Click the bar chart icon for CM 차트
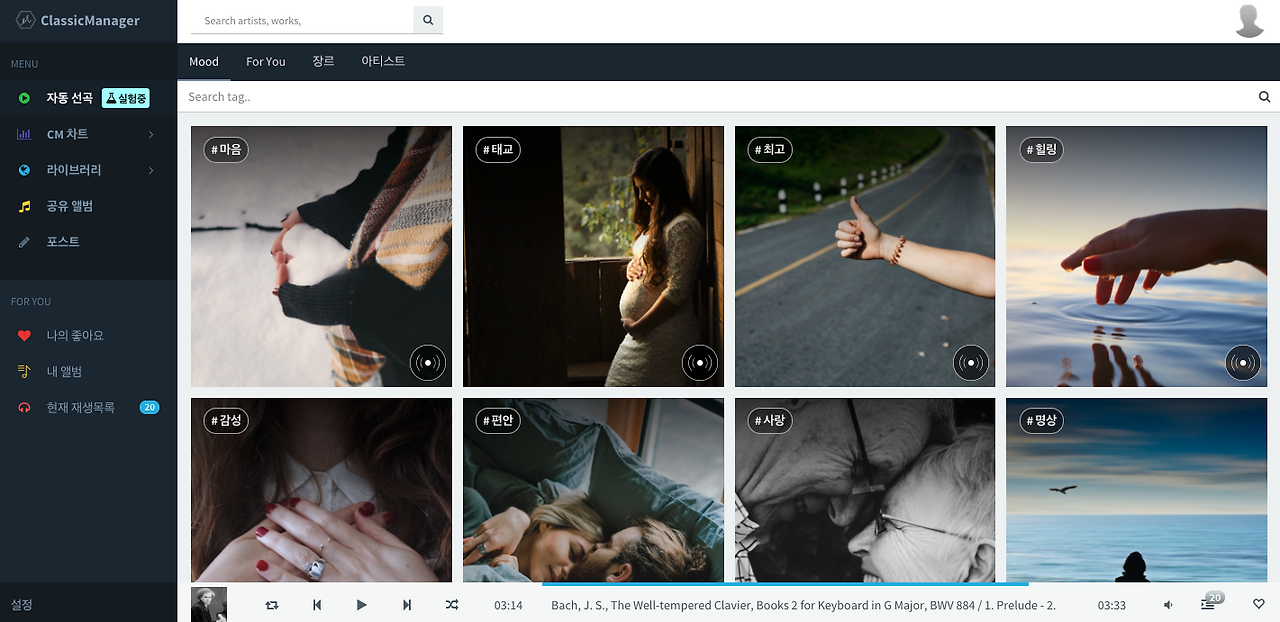1280x622 pixels. (x=24, y=134)
